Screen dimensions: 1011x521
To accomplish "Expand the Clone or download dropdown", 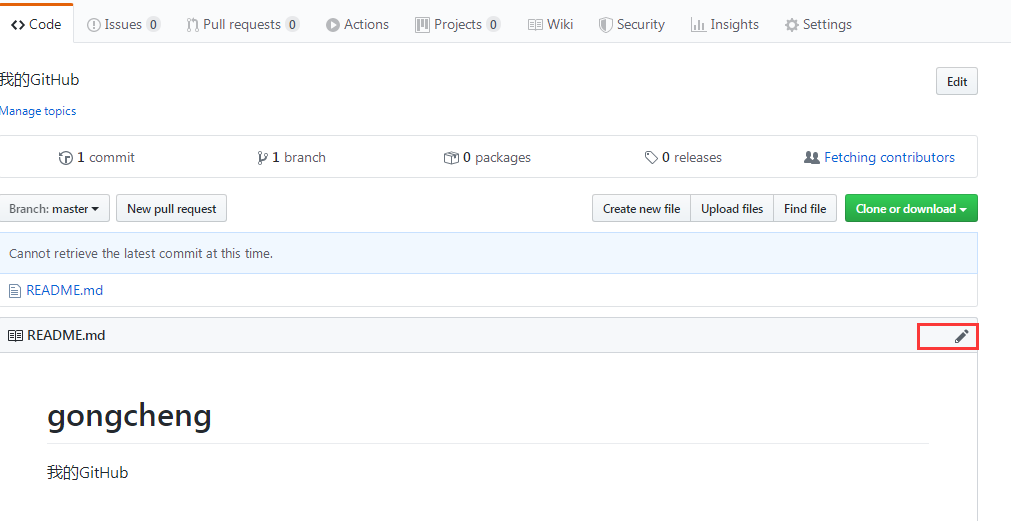I will point(911,208).
